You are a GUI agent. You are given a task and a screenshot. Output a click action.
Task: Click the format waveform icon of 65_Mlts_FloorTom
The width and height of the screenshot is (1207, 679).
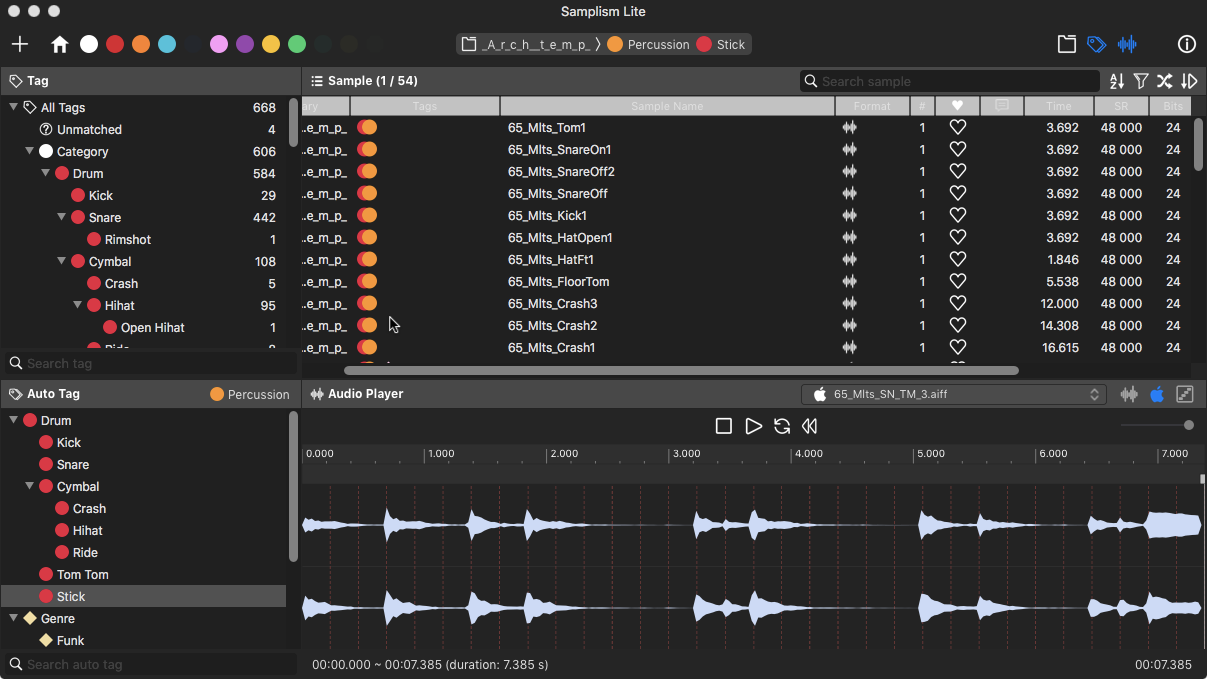coord(850,281)
